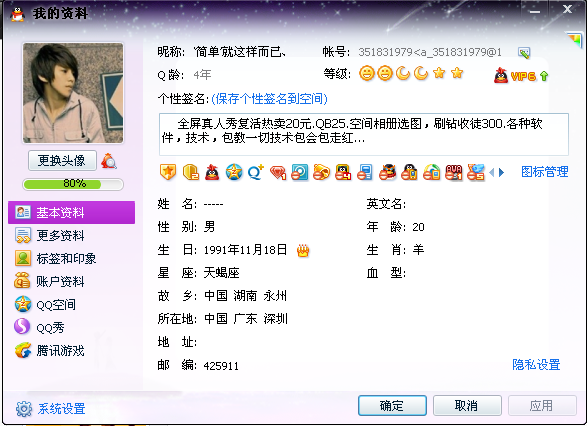The image size is (587, 426).
Task: Click location value 中国 广东 深圳
Action: [246, 319]
